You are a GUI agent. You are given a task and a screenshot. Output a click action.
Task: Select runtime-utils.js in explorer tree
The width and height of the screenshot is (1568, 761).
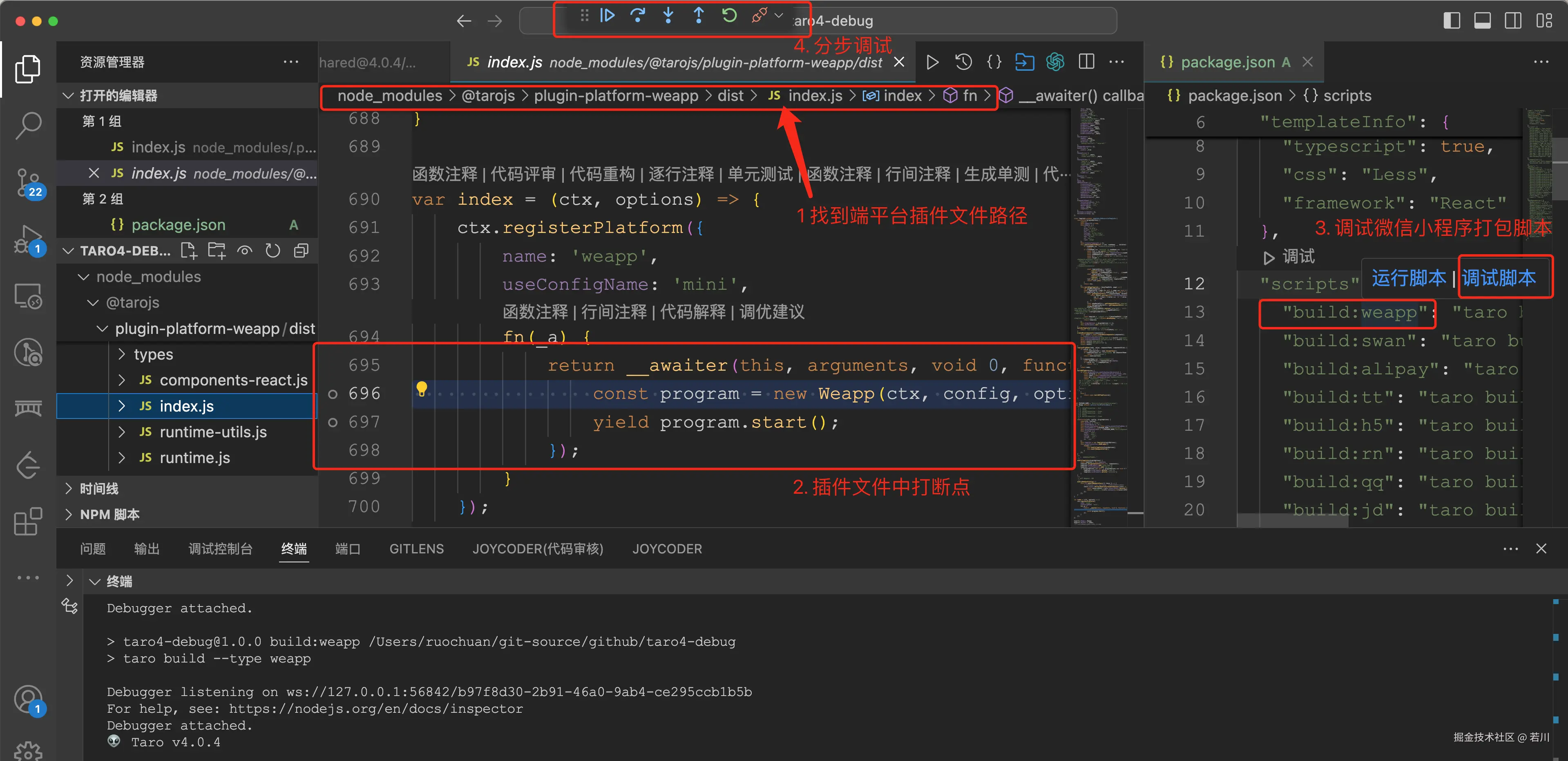pos(212,432)
